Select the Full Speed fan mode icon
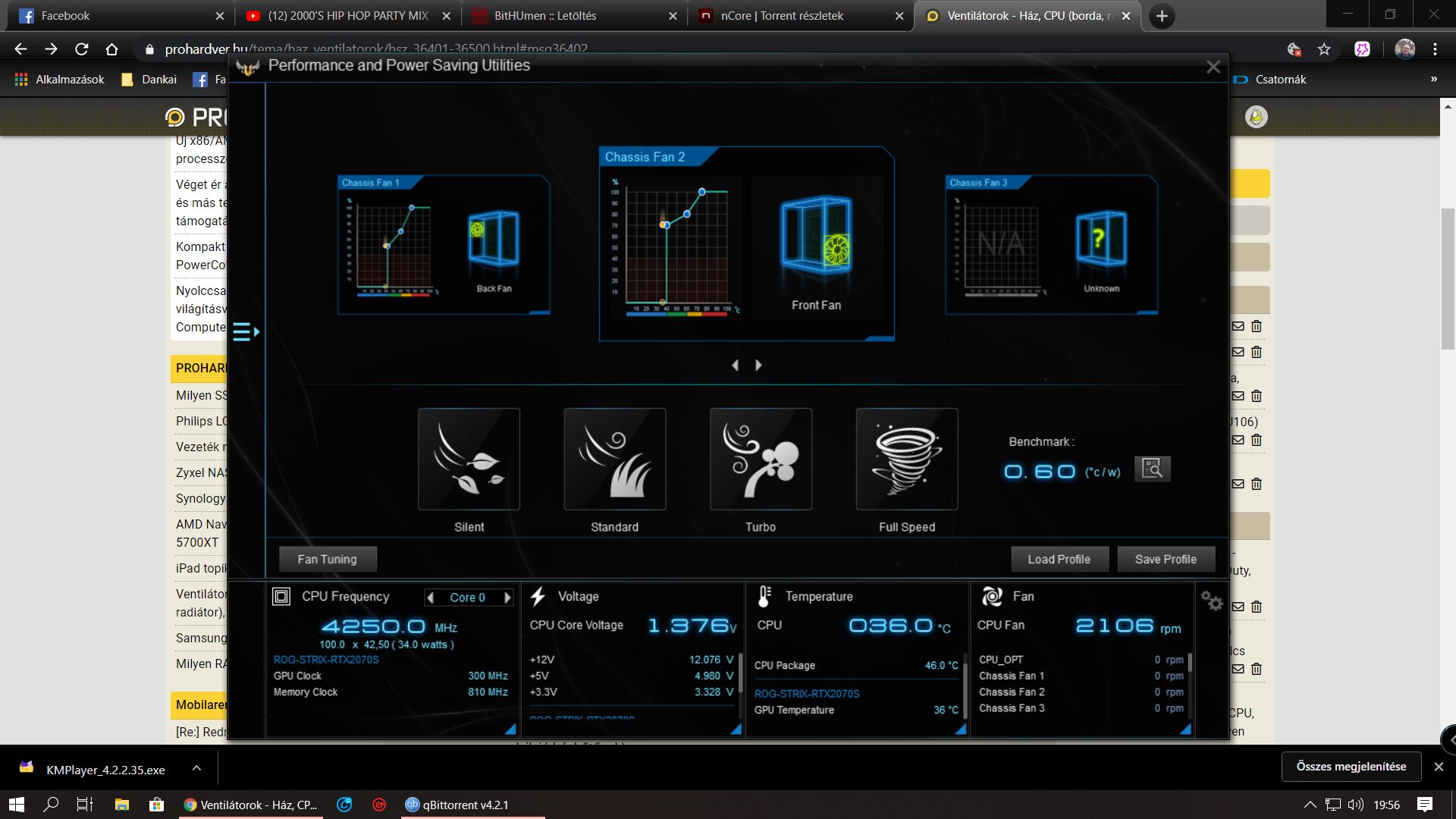 906,459
